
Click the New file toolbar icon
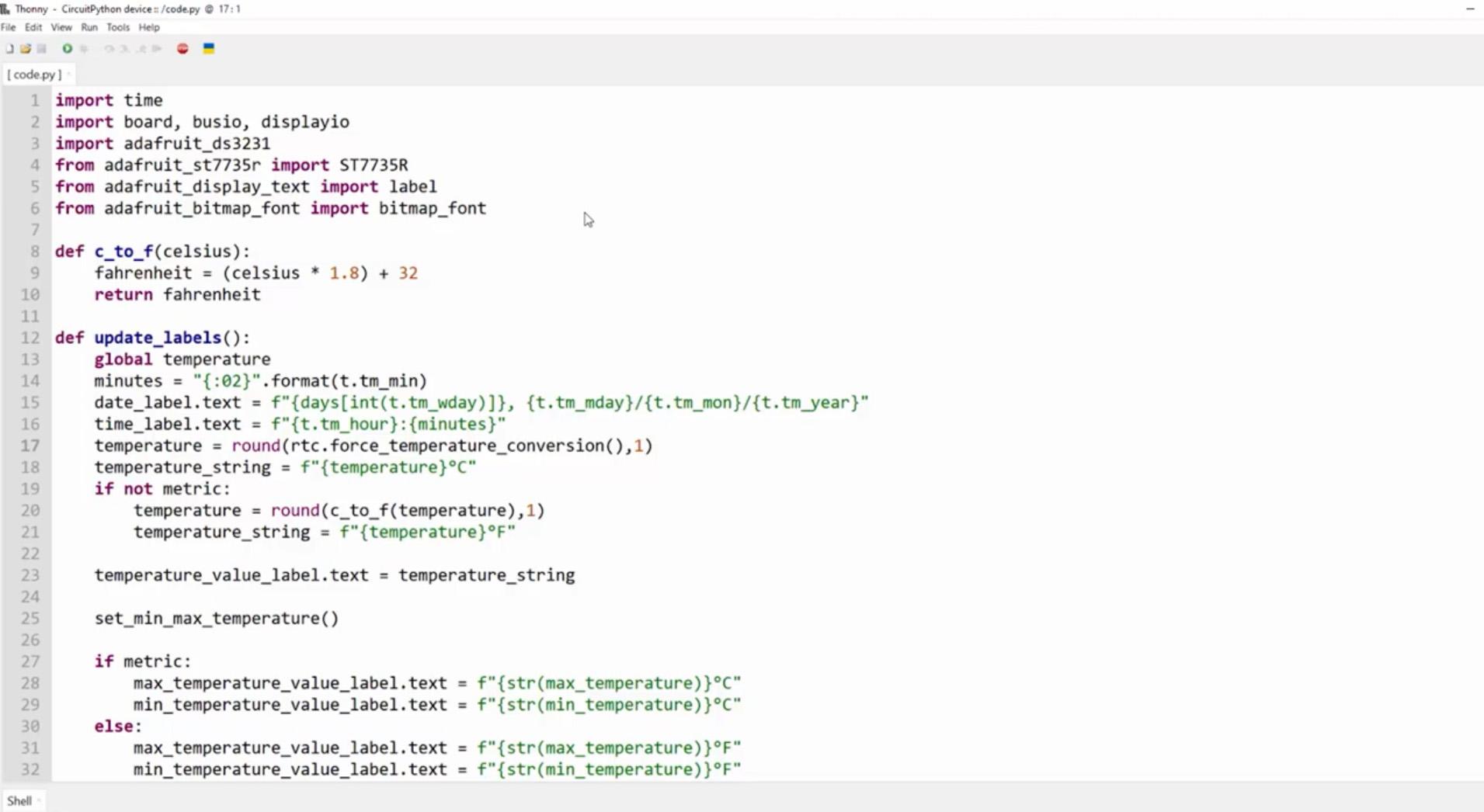coord(9,49)
